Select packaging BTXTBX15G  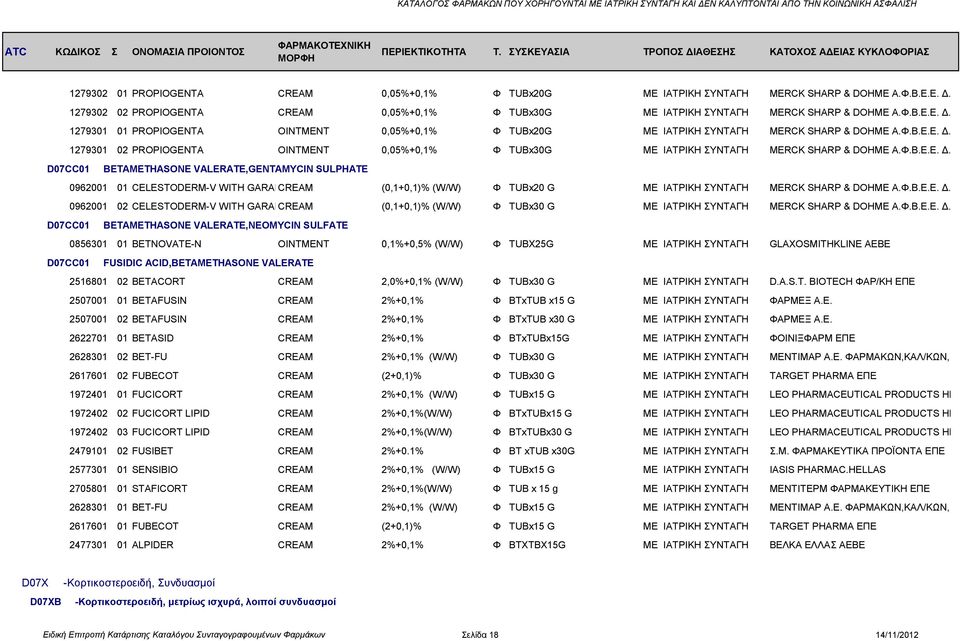(x=537, y=545)
